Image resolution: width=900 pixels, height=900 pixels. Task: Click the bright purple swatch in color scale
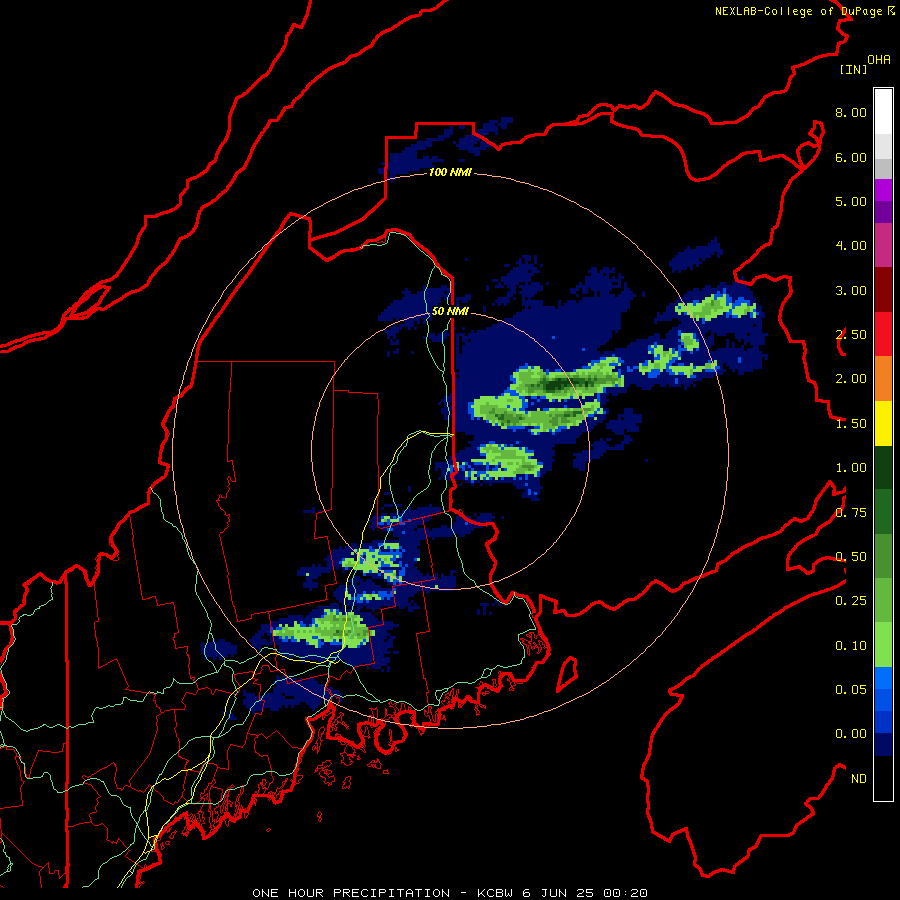tap(883, 190)
